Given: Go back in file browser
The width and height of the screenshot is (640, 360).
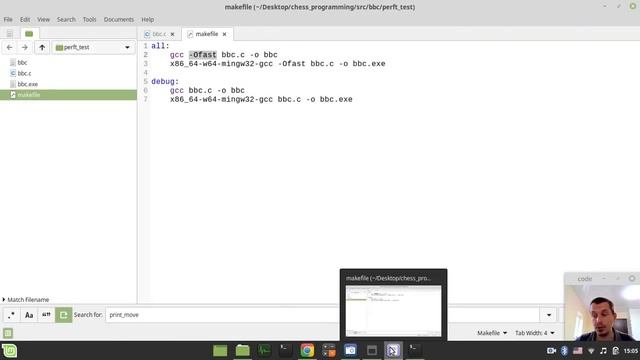Looking at the screenshot, I should click(x=9, y=47).
